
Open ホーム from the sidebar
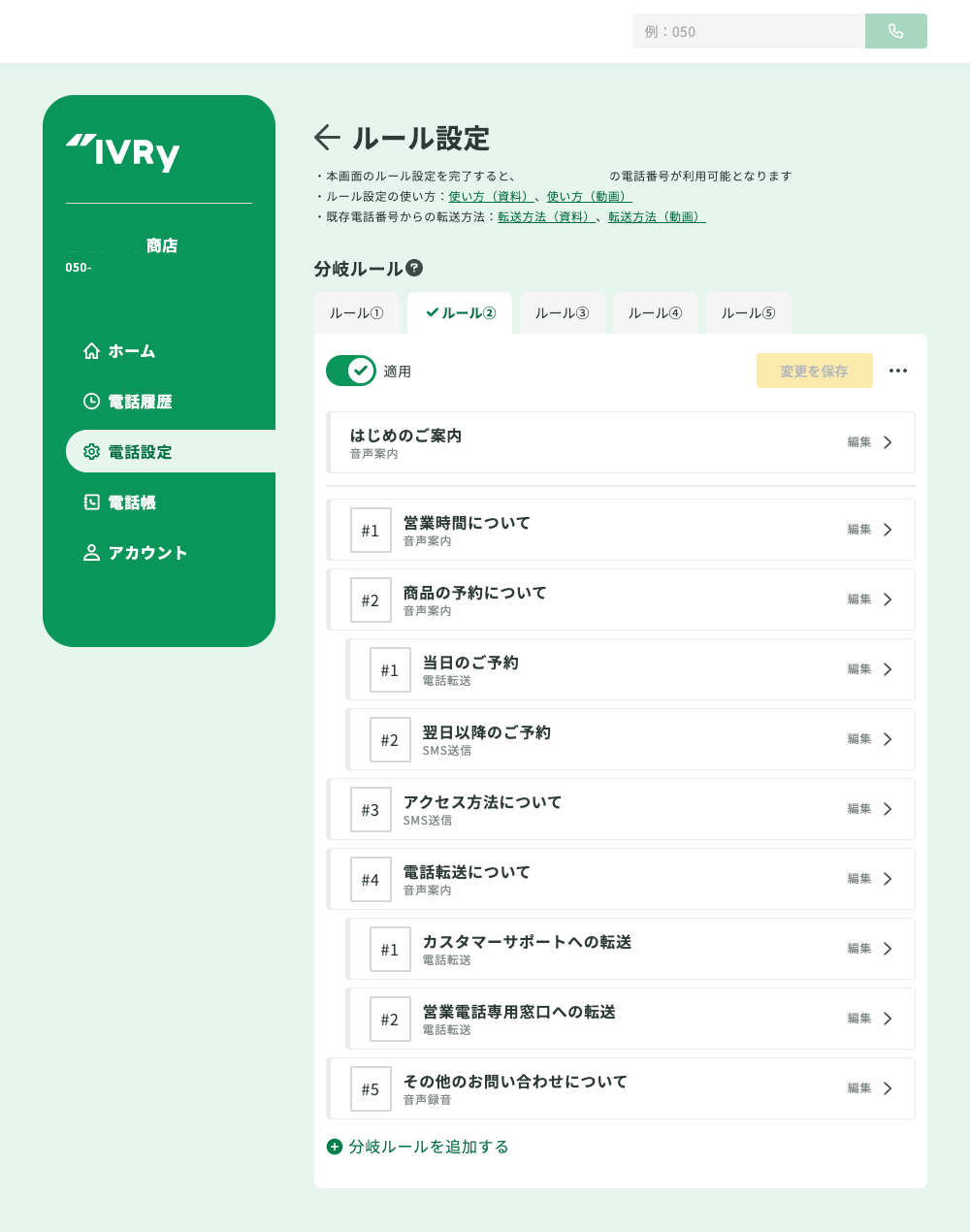click(x=131, y=351)
